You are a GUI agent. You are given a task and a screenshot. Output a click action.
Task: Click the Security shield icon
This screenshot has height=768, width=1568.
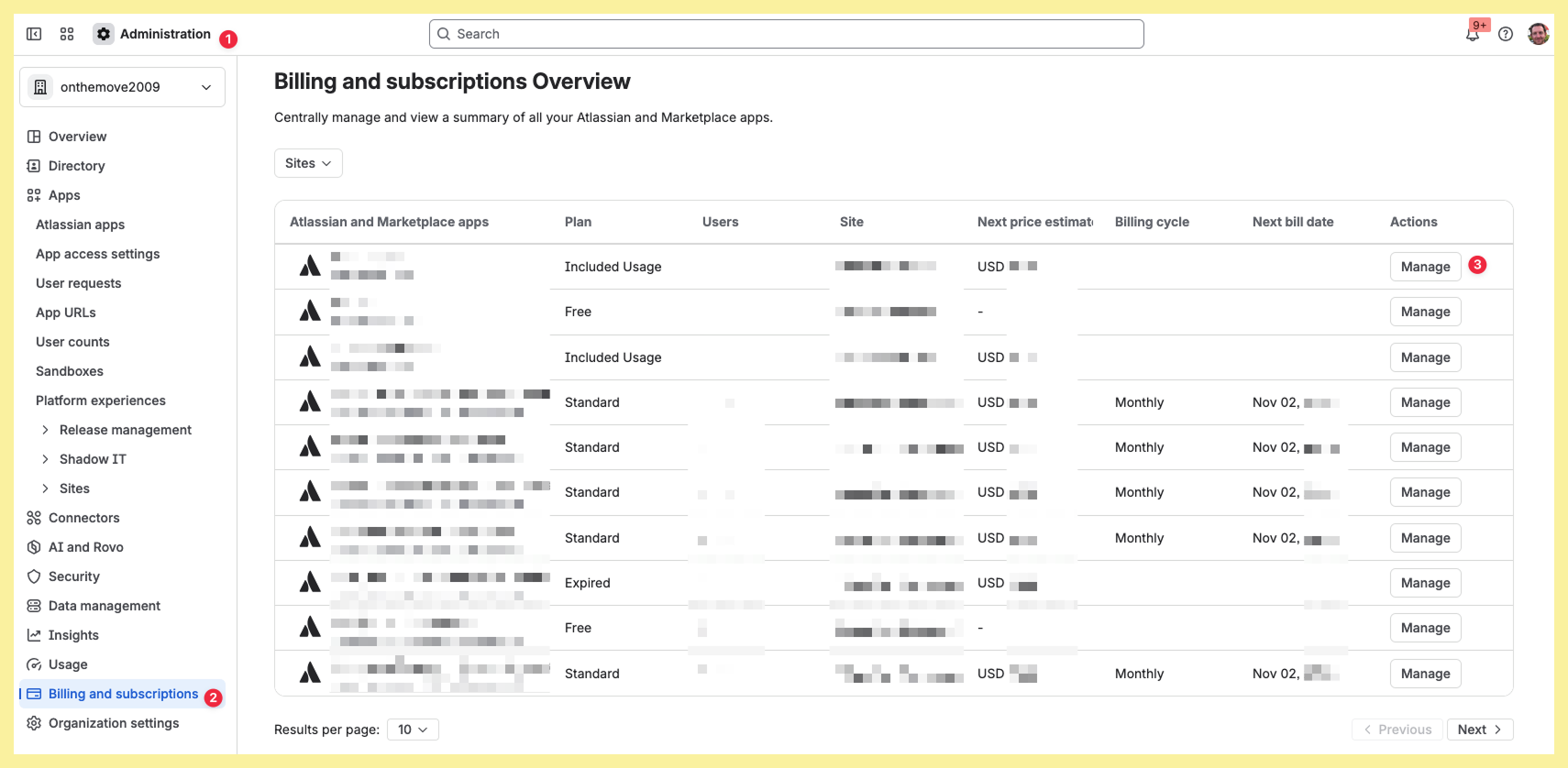(x=34, y=576)
